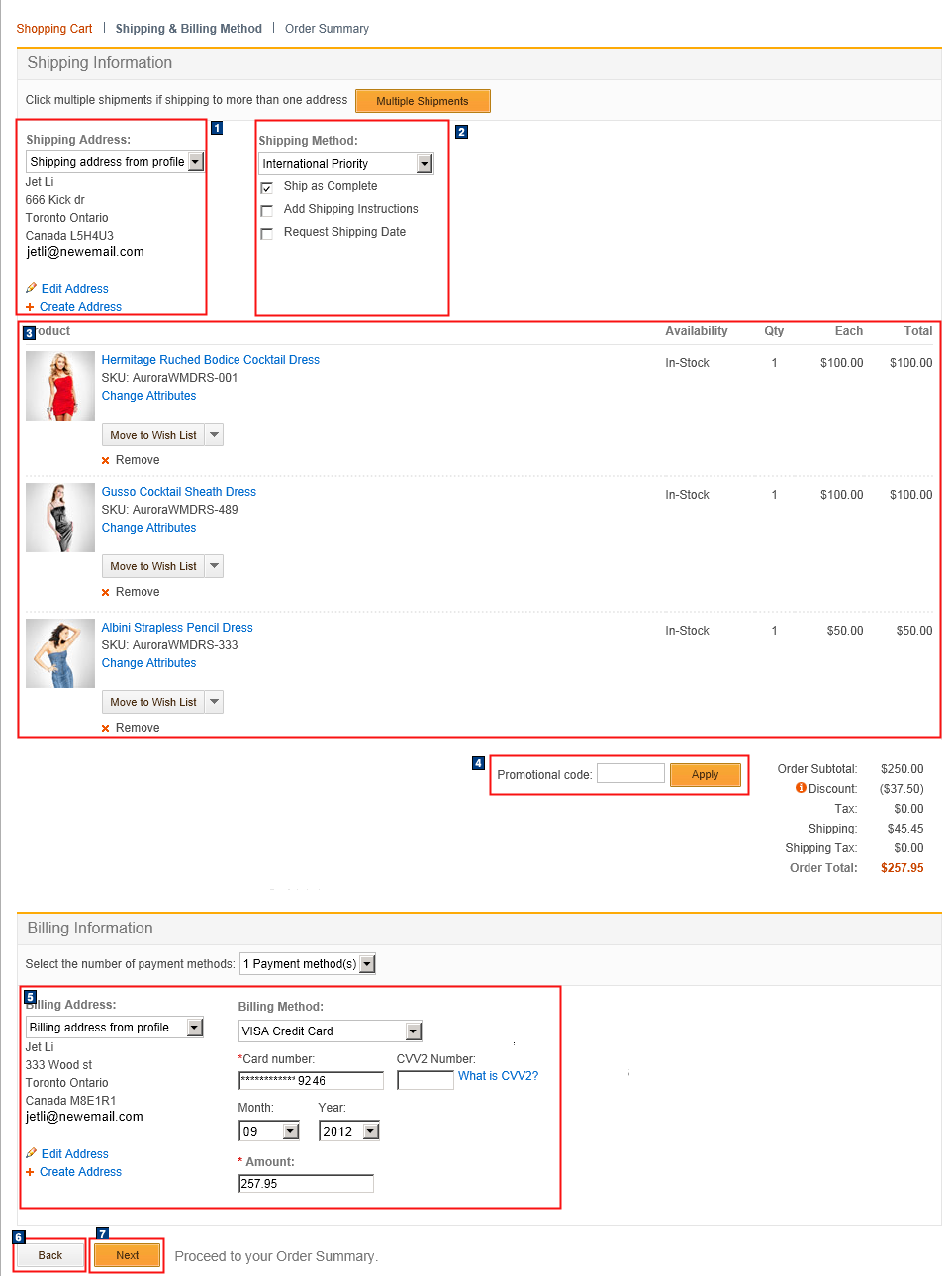This screenshot has height=1276, width=952.
Task: Uncheck the Ship as Complete option
Action: click(x=267, y=186)
